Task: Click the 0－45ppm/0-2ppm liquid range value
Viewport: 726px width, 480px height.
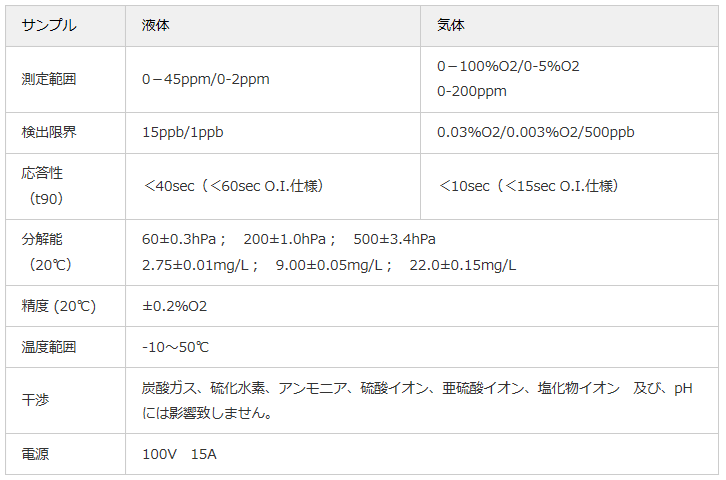Action: pyautogui.click(x=206, y=80)
